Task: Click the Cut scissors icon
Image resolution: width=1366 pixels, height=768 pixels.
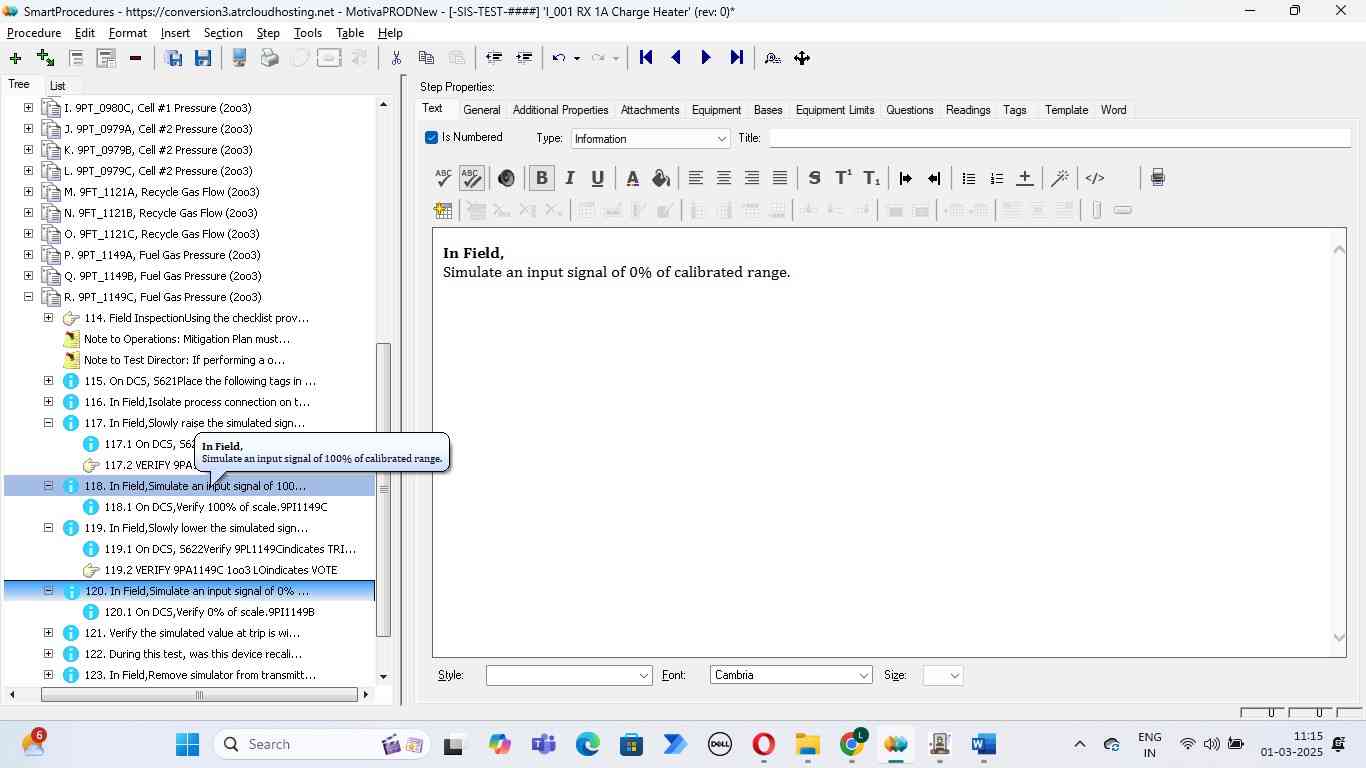Action: tap(396, 58)
